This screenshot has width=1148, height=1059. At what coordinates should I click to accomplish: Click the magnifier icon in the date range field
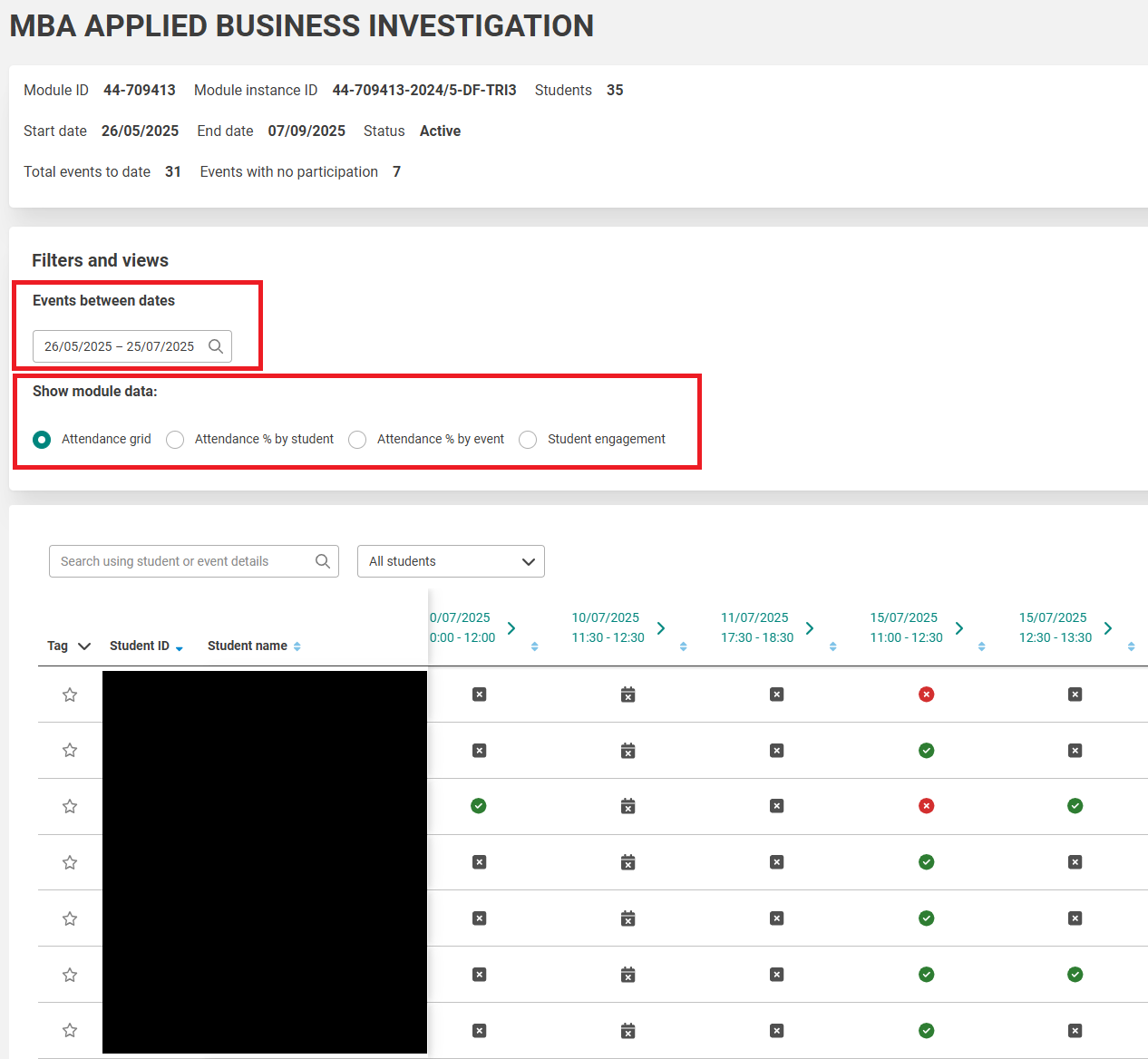pos(216,346)
